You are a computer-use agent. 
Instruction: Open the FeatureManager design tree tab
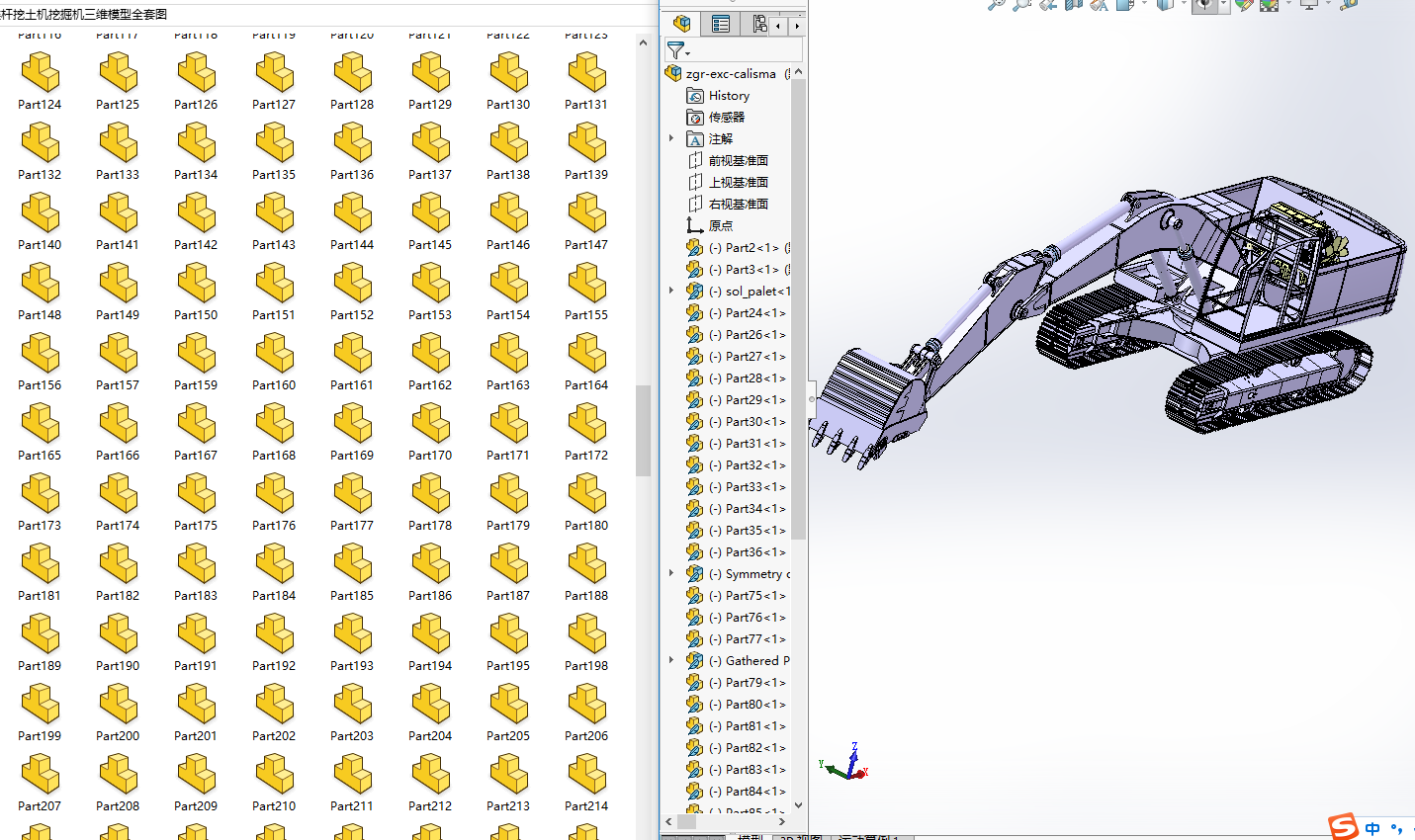pyautogui.click(x=682, y=24)
